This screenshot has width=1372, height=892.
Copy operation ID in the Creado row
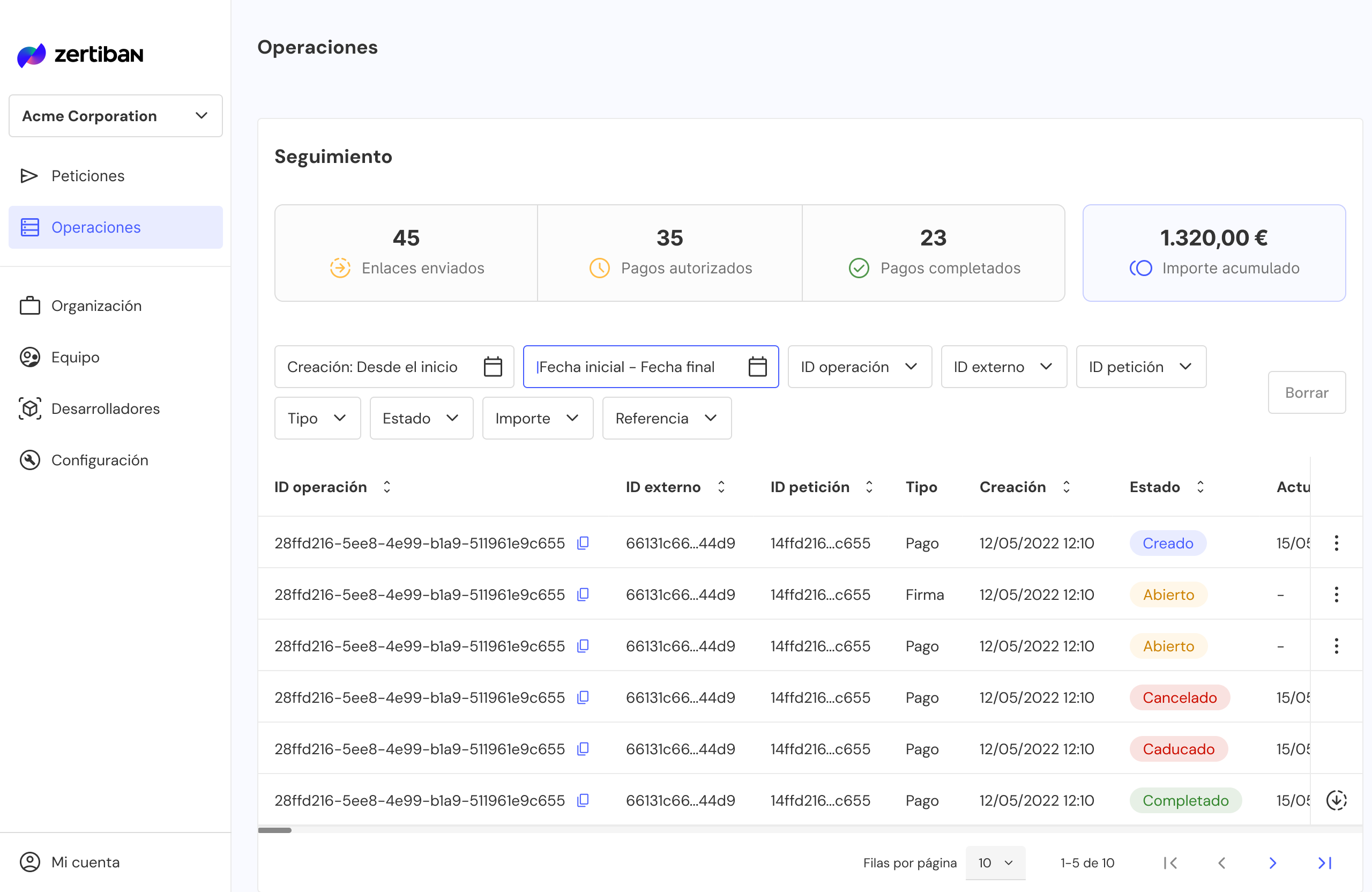pos(583,543)
